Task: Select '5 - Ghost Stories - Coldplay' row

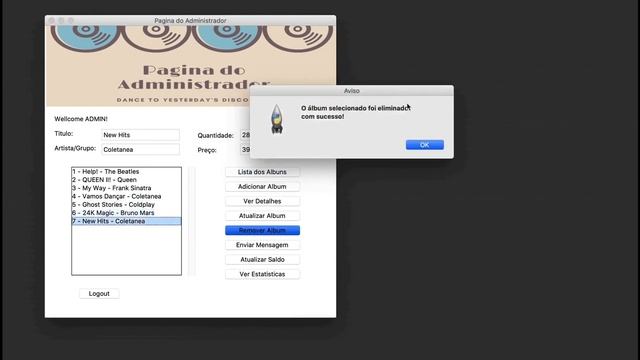Action: click(127, 204)
